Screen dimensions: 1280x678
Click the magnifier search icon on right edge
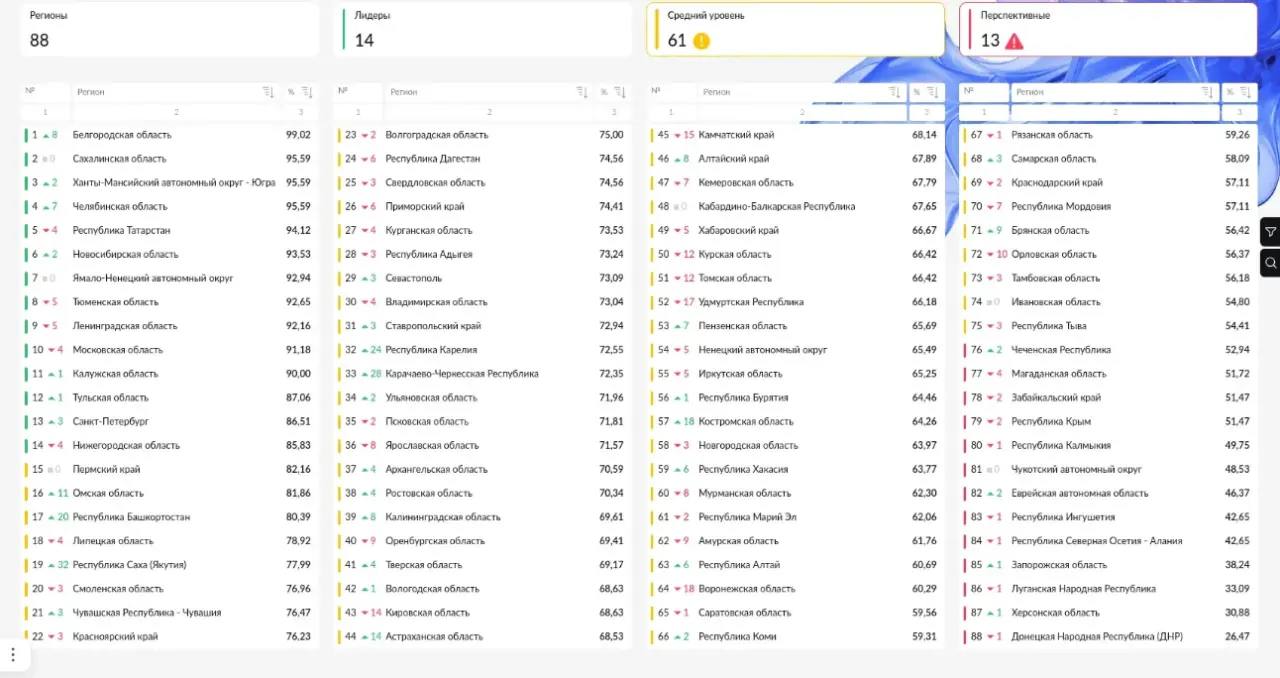click(1270, 263)
